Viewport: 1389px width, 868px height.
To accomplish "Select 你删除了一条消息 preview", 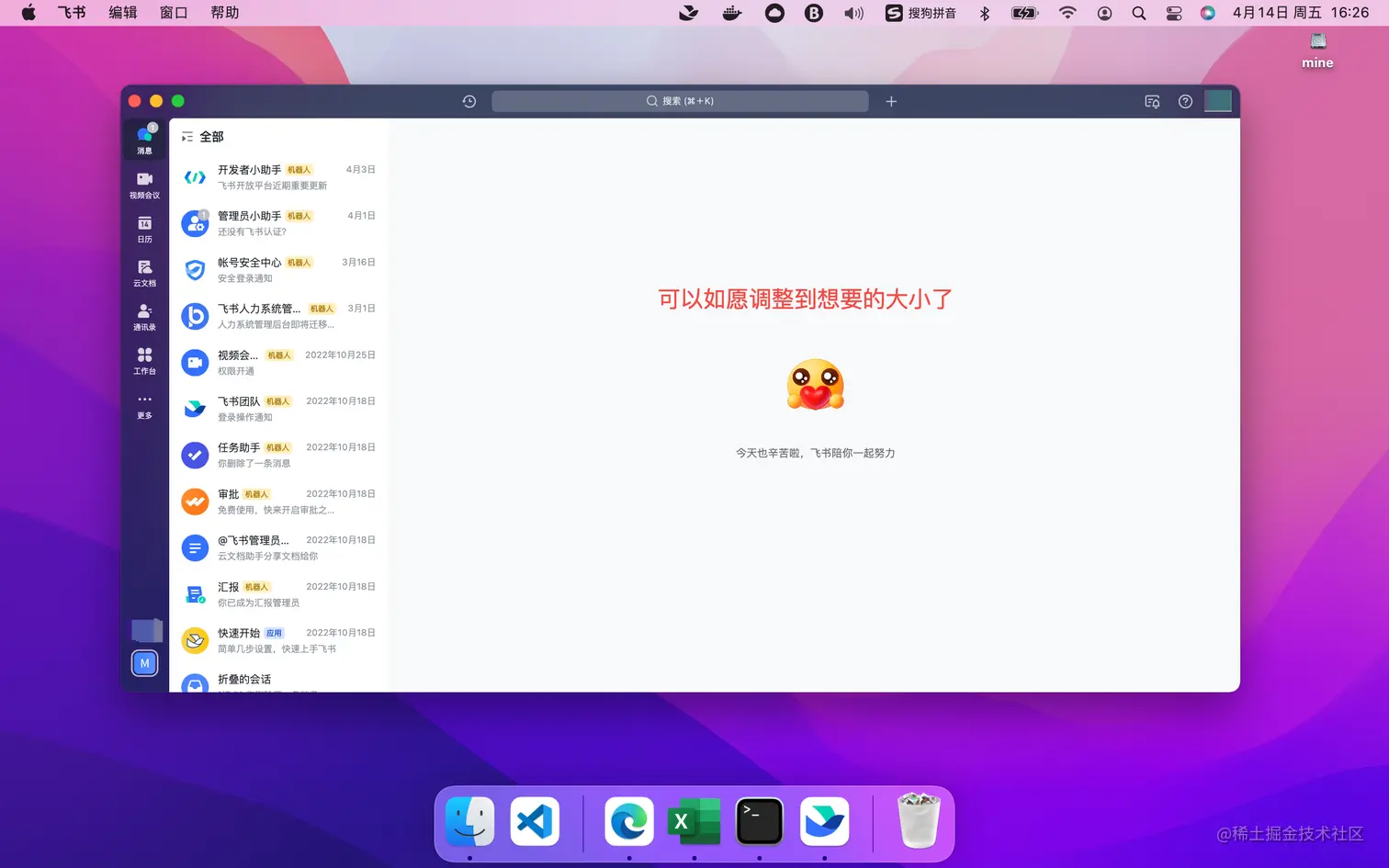I will coord(254,463).
